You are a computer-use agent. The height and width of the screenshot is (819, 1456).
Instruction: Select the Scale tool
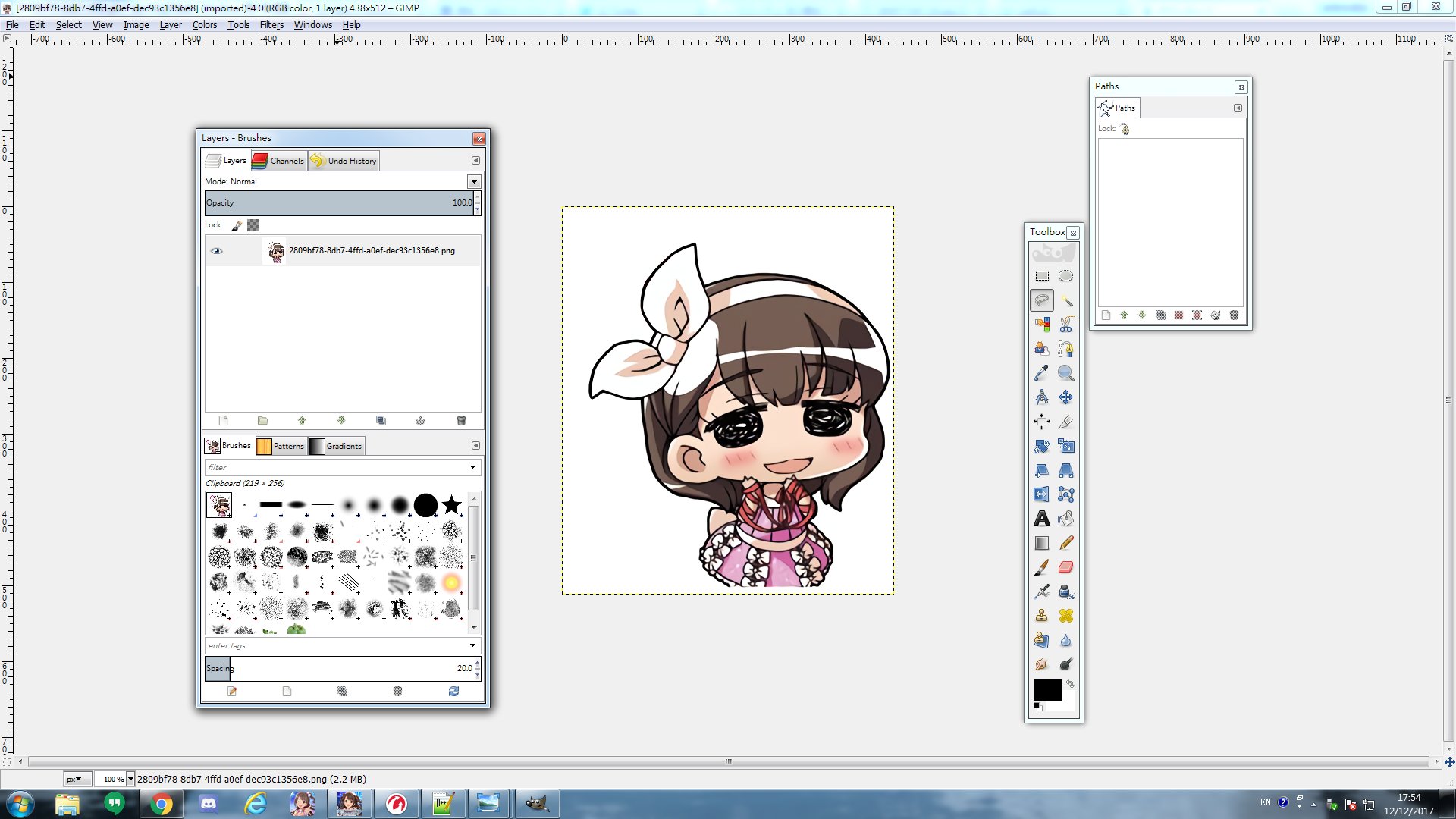coord(1065,446)
